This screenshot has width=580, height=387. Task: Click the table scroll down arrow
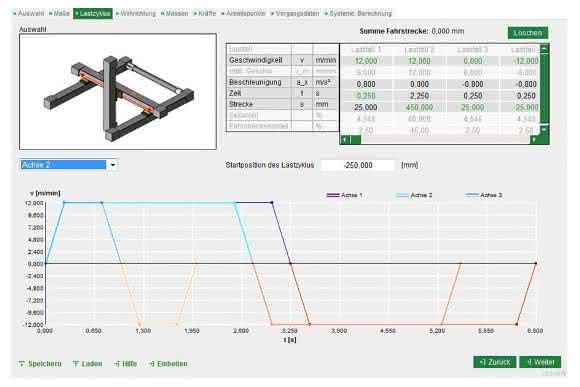544,129
